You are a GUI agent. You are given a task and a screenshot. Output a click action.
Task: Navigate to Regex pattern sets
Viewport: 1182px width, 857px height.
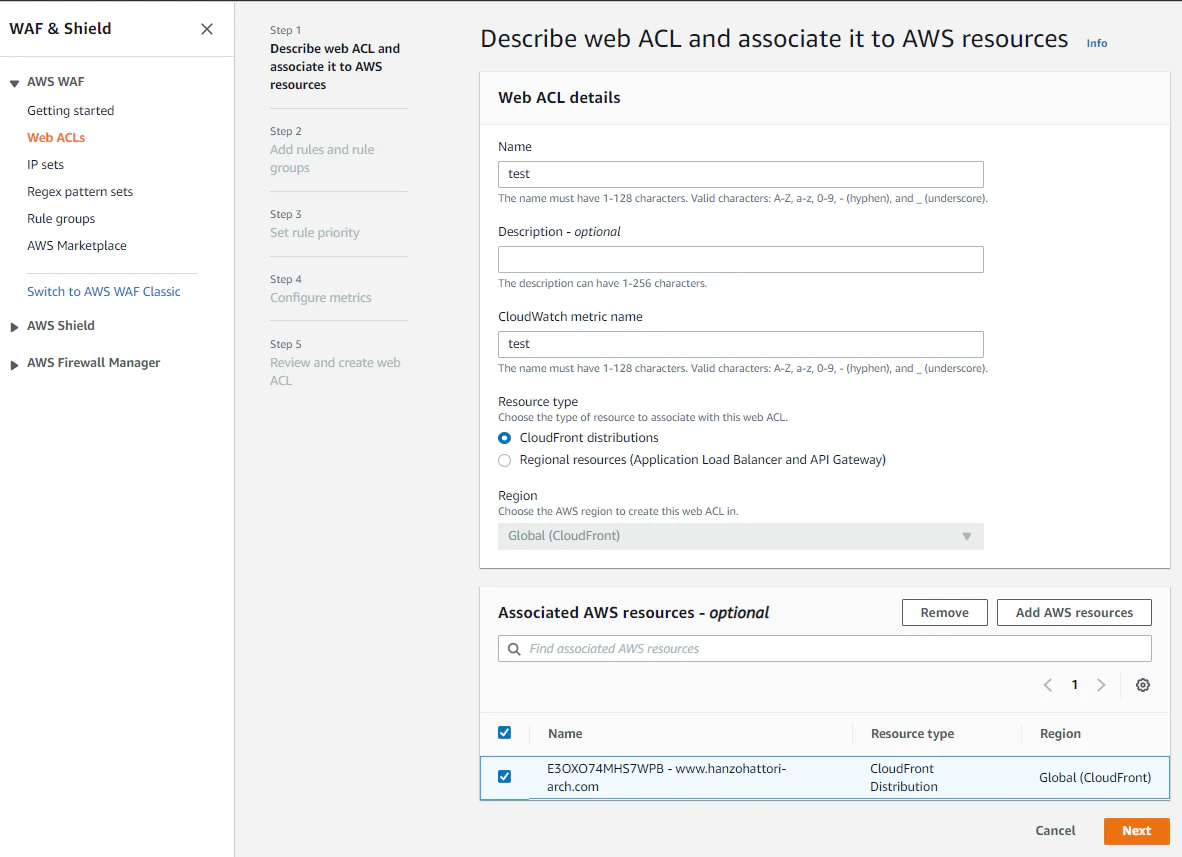pyautogui.click(x=80, y=192)
